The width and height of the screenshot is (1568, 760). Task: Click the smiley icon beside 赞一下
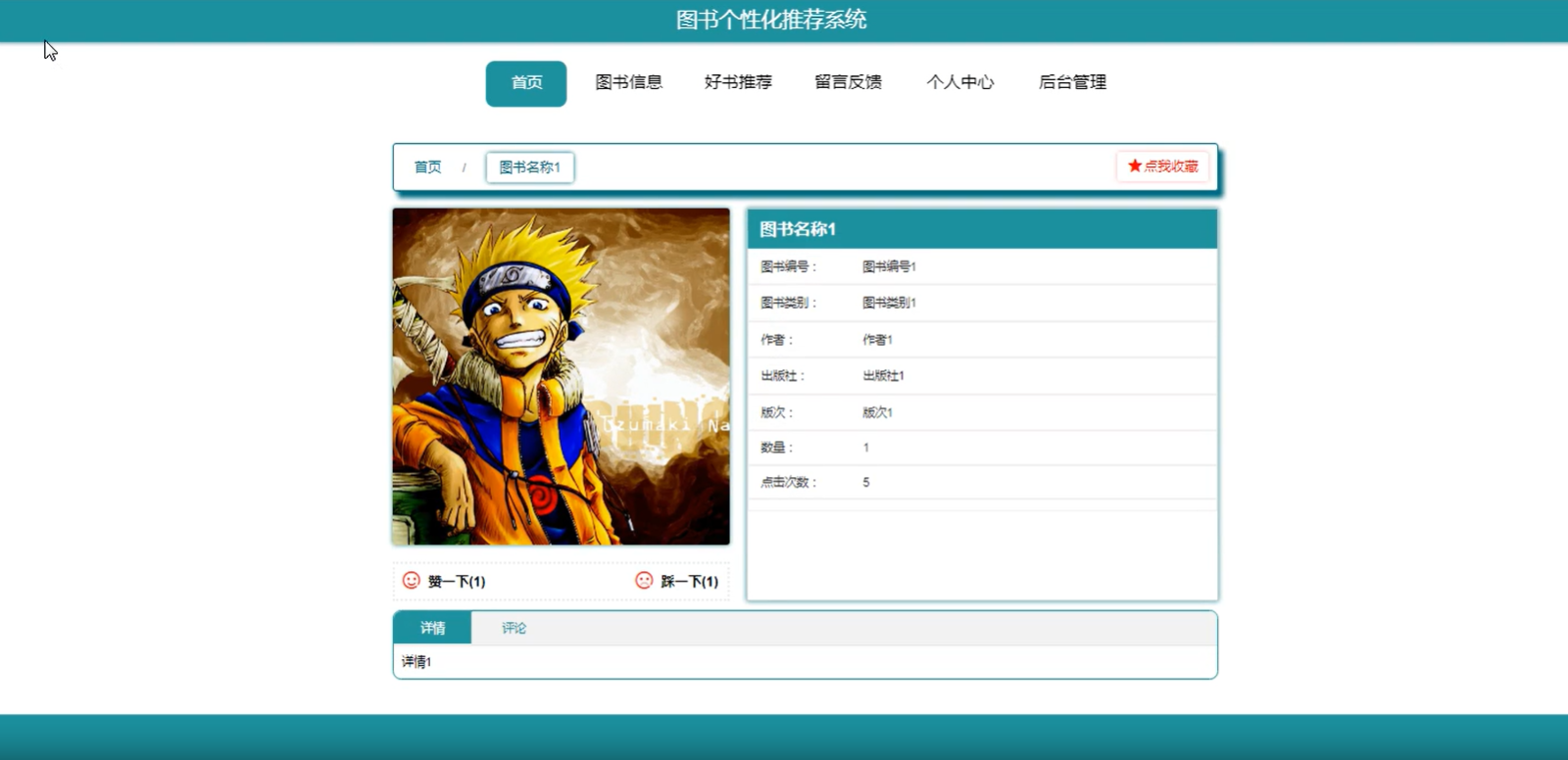coord(412,580)
